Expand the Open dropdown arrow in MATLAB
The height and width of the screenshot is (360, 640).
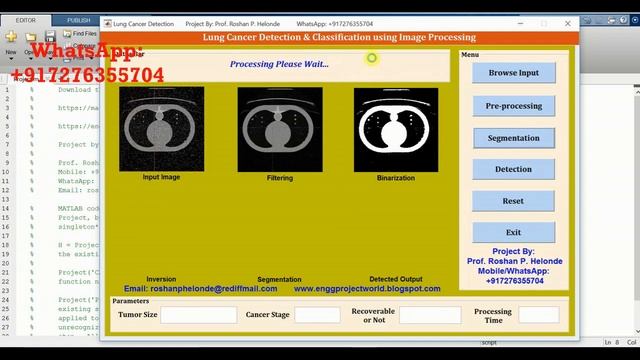coord(30,59)
